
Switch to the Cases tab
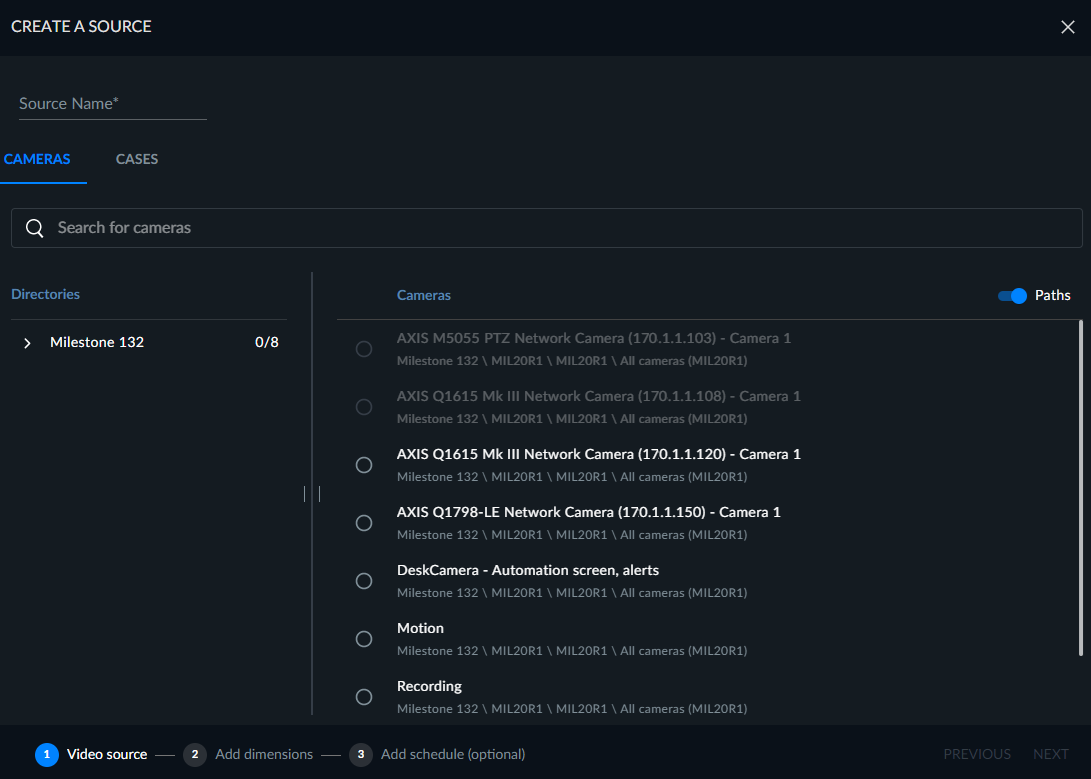tap(136, 159)
